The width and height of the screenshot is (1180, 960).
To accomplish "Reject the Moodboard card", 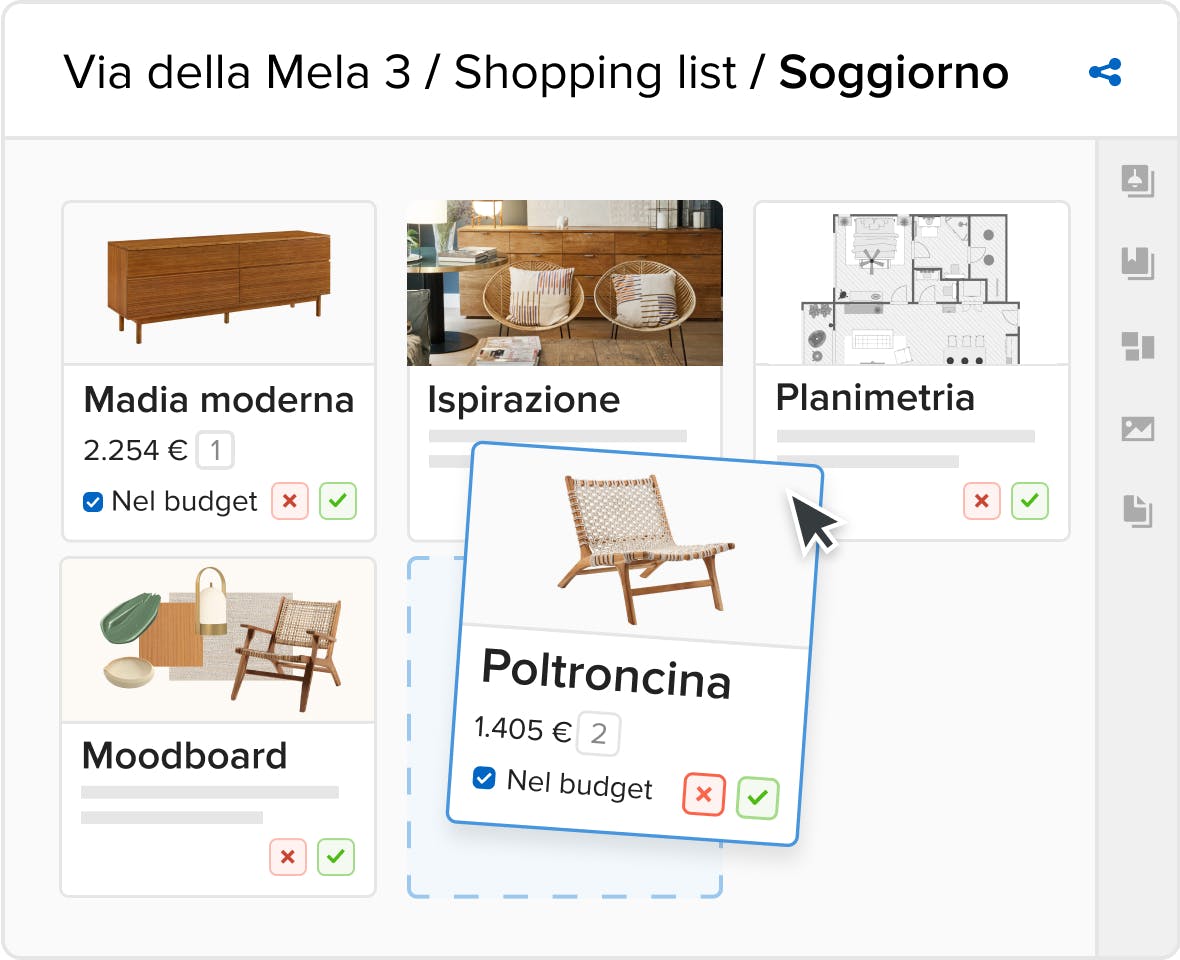I will [x=287, y=857].
